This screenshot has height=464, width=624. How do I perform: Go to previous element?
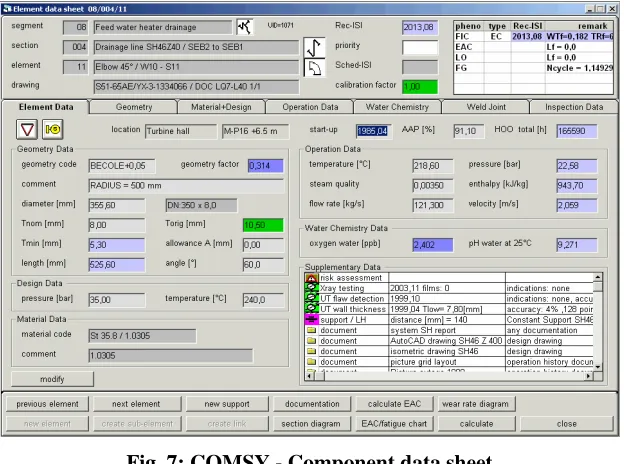point(47,404)
